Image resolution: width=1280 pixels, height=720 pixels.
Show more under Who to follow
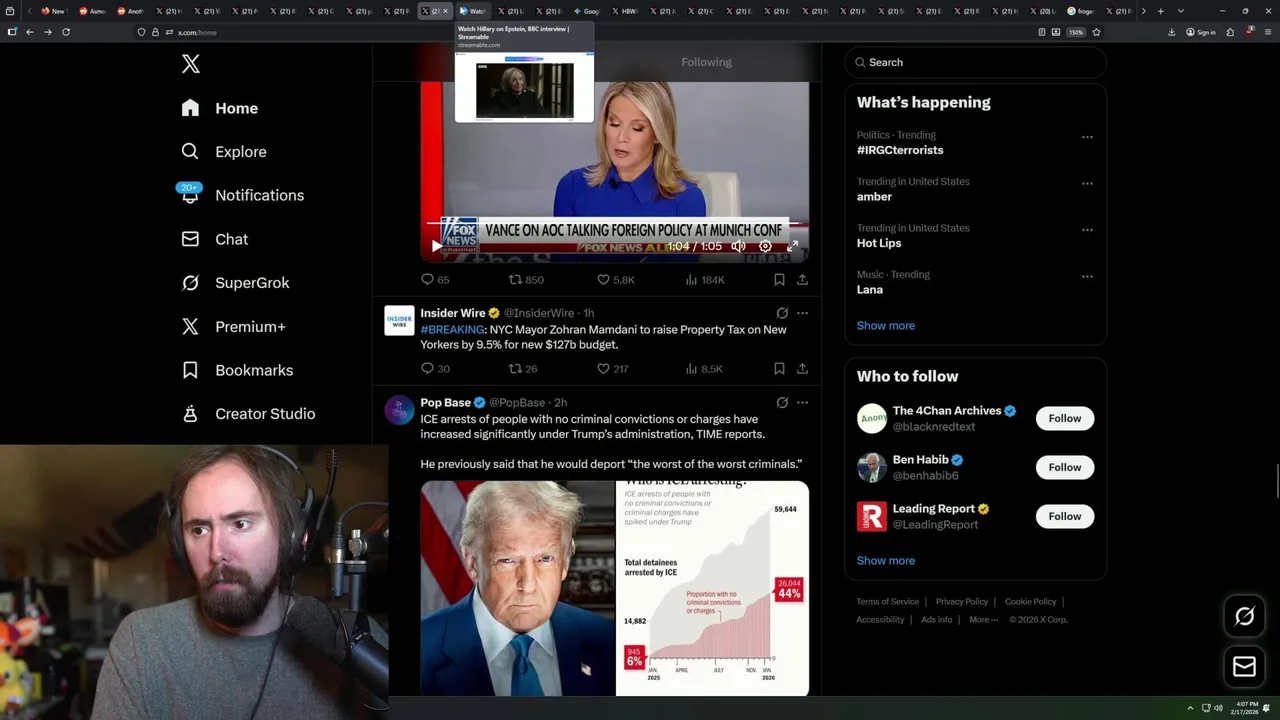click(886, 561)
